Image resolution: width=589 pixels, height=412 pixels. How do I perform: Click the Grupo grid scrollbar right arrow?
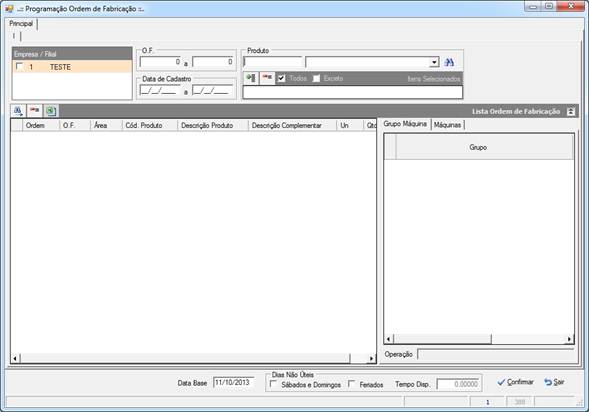(x=569, y=339)
